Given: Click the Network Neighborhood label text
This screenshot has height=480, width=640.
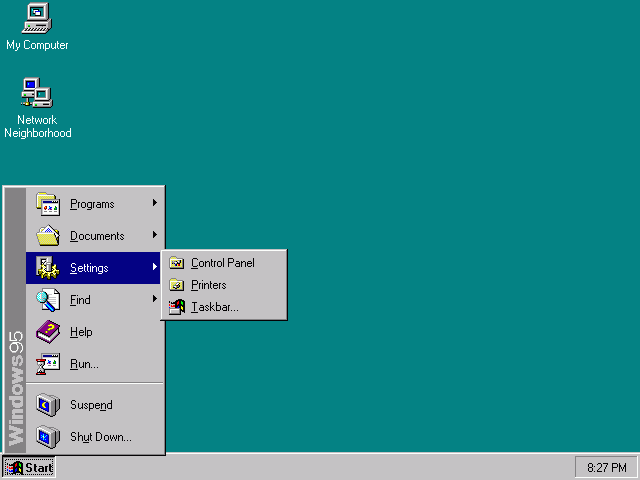Looking at the screenshot, I should [x=38, y=127].
